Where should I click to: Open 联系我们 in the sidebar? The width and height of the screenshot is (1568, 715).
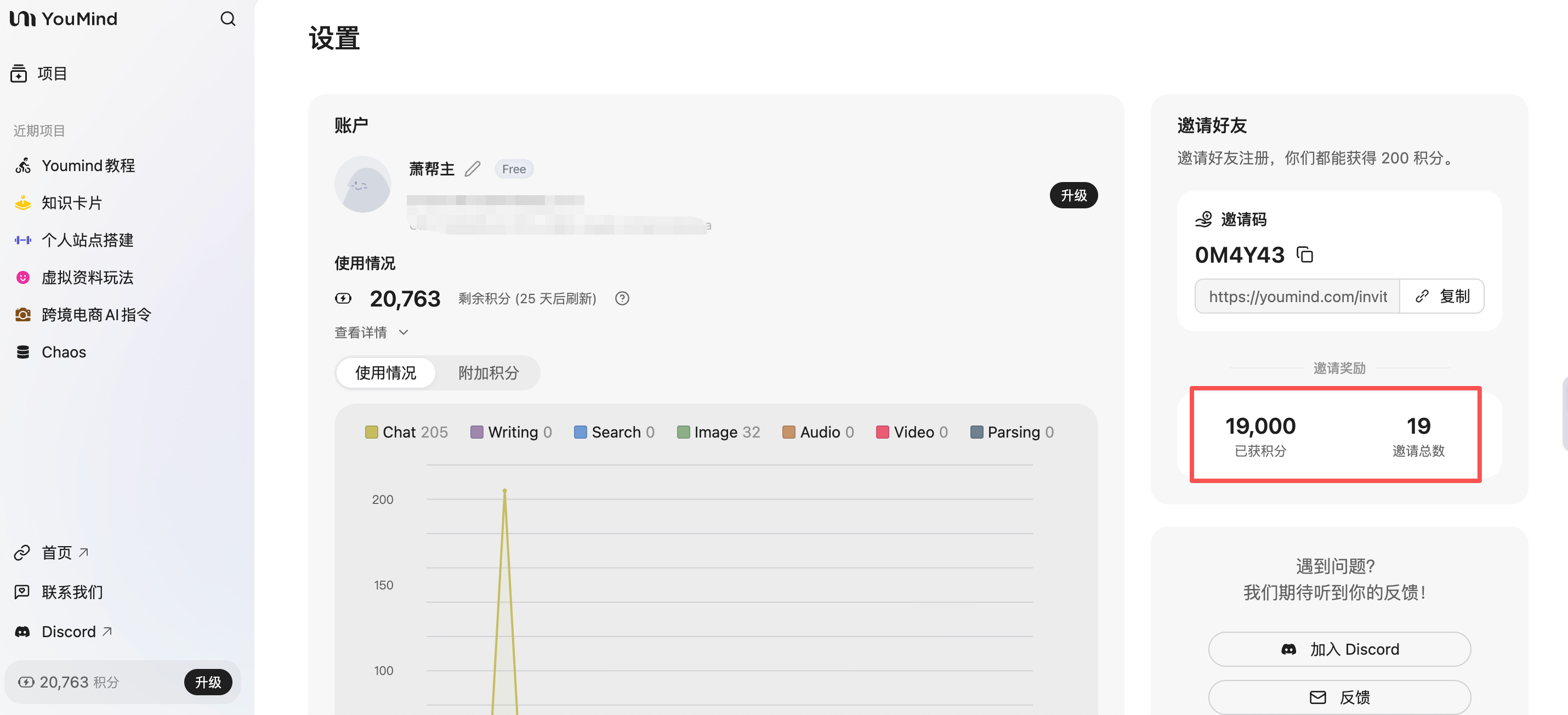pyautogui.click(x=59, y=592)
